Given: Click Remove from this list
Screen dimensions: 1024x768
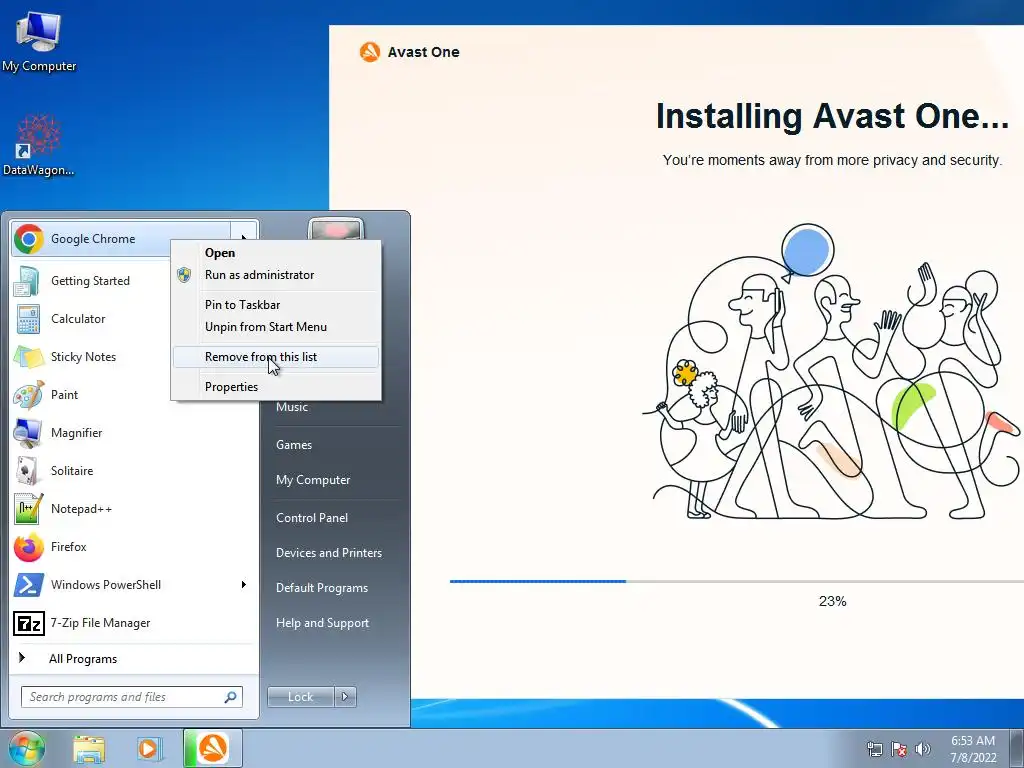Looking at the screenshot, I should 276,357.
